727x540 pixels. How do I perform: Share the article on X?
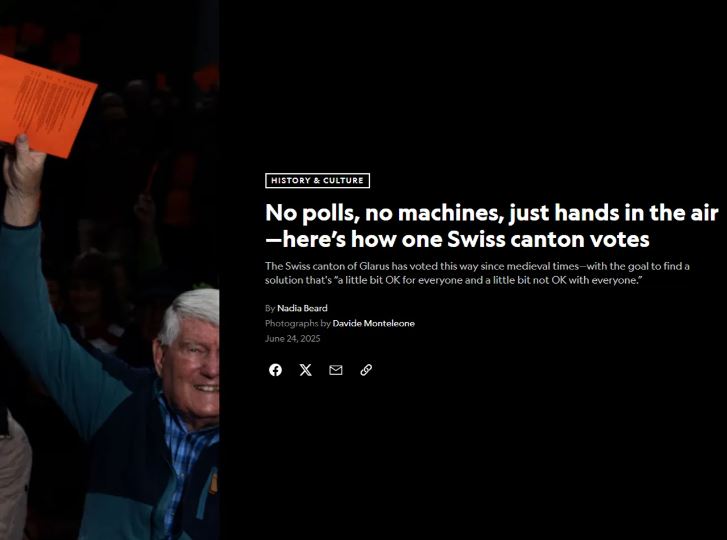[x=306, y=370]
